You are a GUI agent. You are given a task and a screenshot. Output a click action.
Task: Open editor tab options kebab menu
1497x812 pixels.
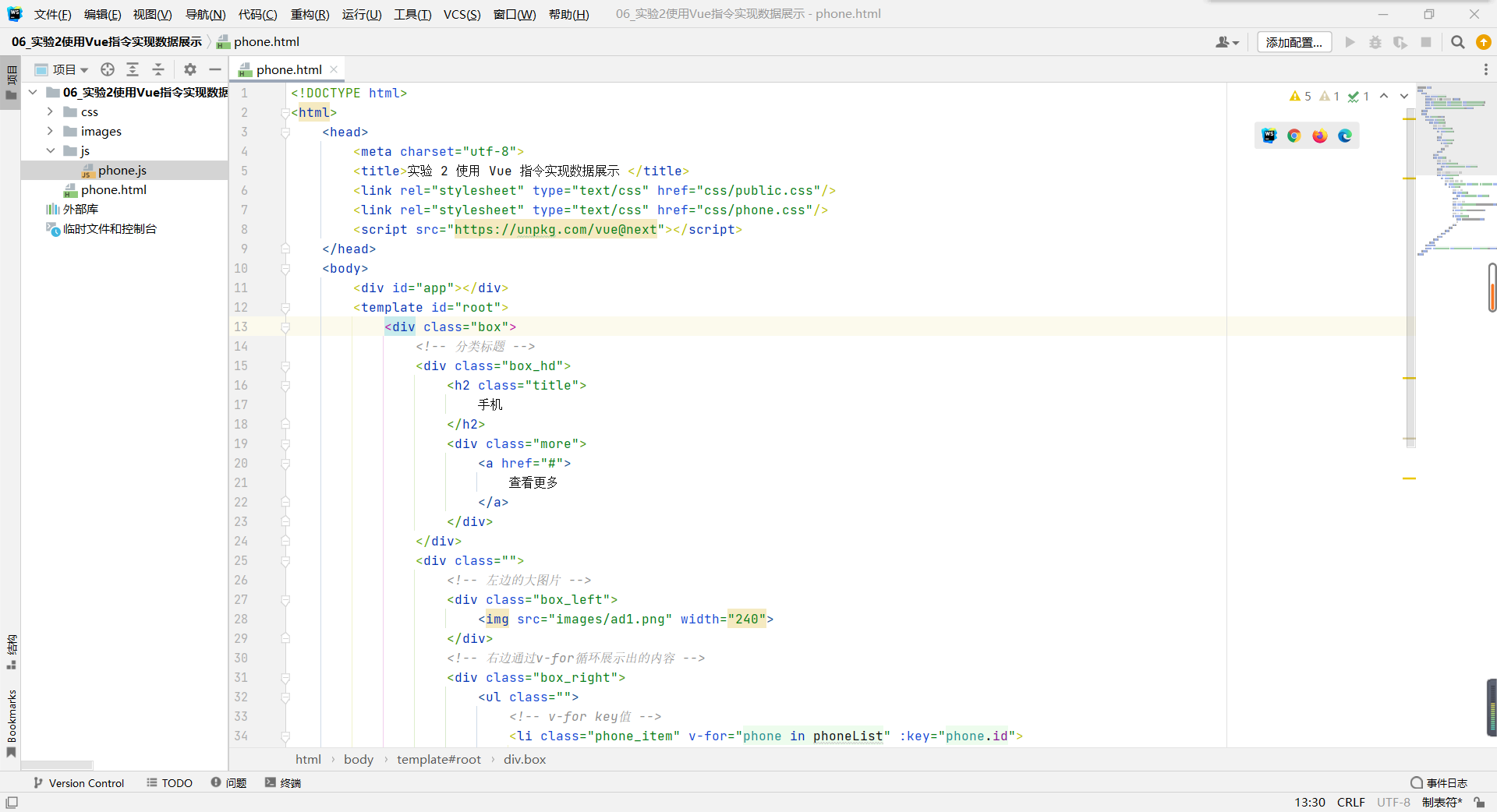pyautogui.click(x=1485, y=69)
